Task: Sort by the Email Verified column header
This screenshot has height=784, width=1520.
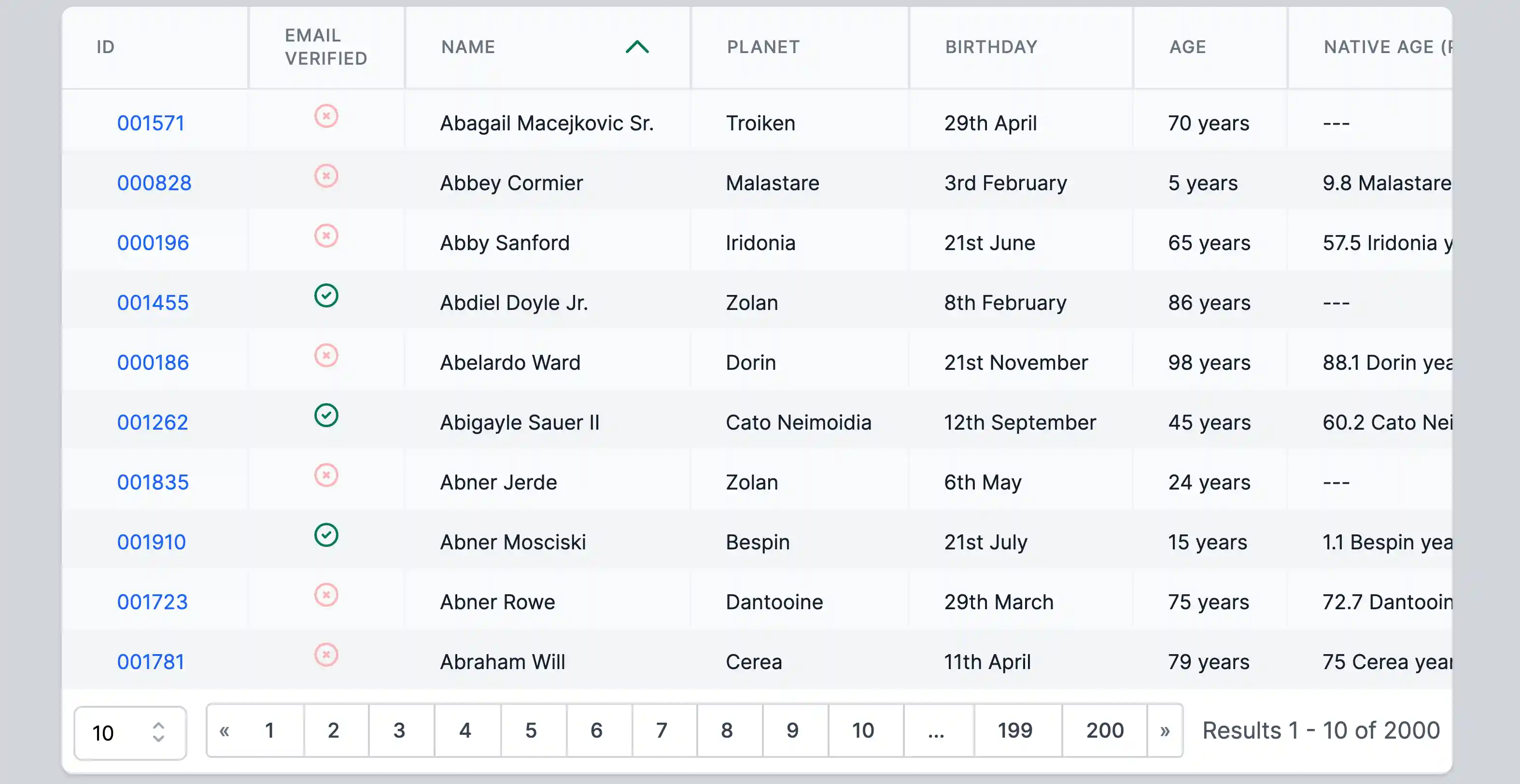Action: pyautogui.click(x=326, y=47)
